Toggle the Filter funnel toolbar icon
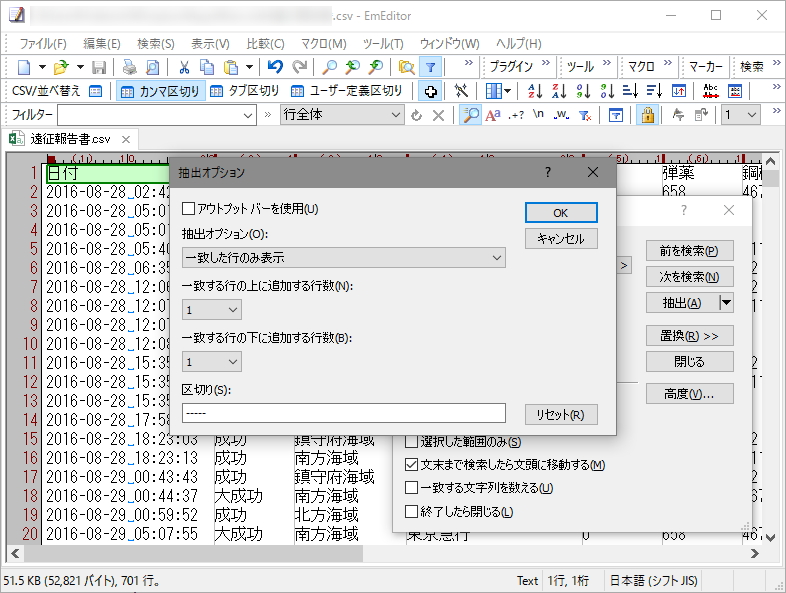 (430, 67)
